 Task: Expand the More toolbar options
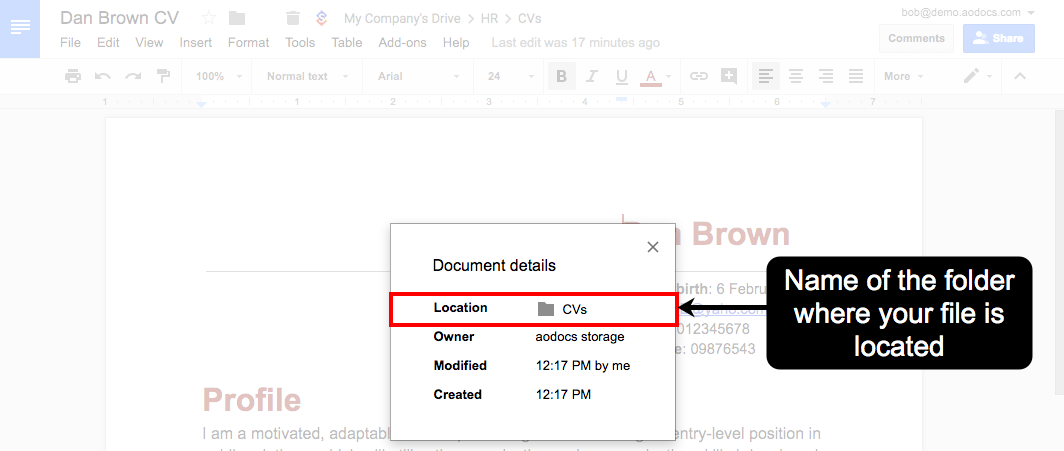pyautogui.click(x=903, y=76)
